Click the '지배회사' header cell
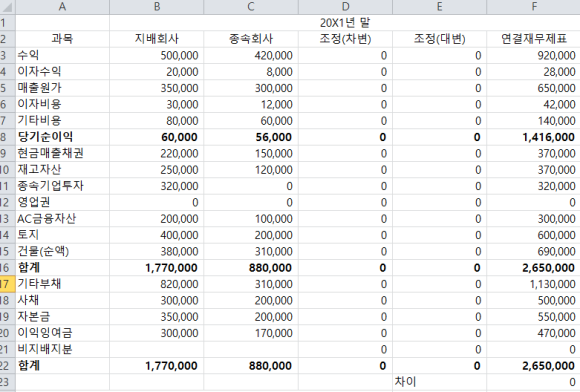This screenshot has height=392, width=580. [x=156, y=39]
